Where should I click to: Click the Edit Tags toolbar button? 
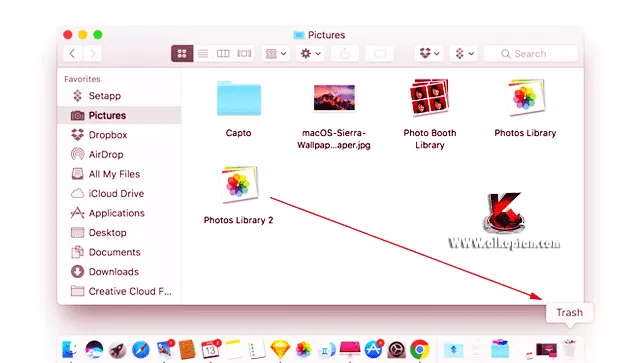379,53
